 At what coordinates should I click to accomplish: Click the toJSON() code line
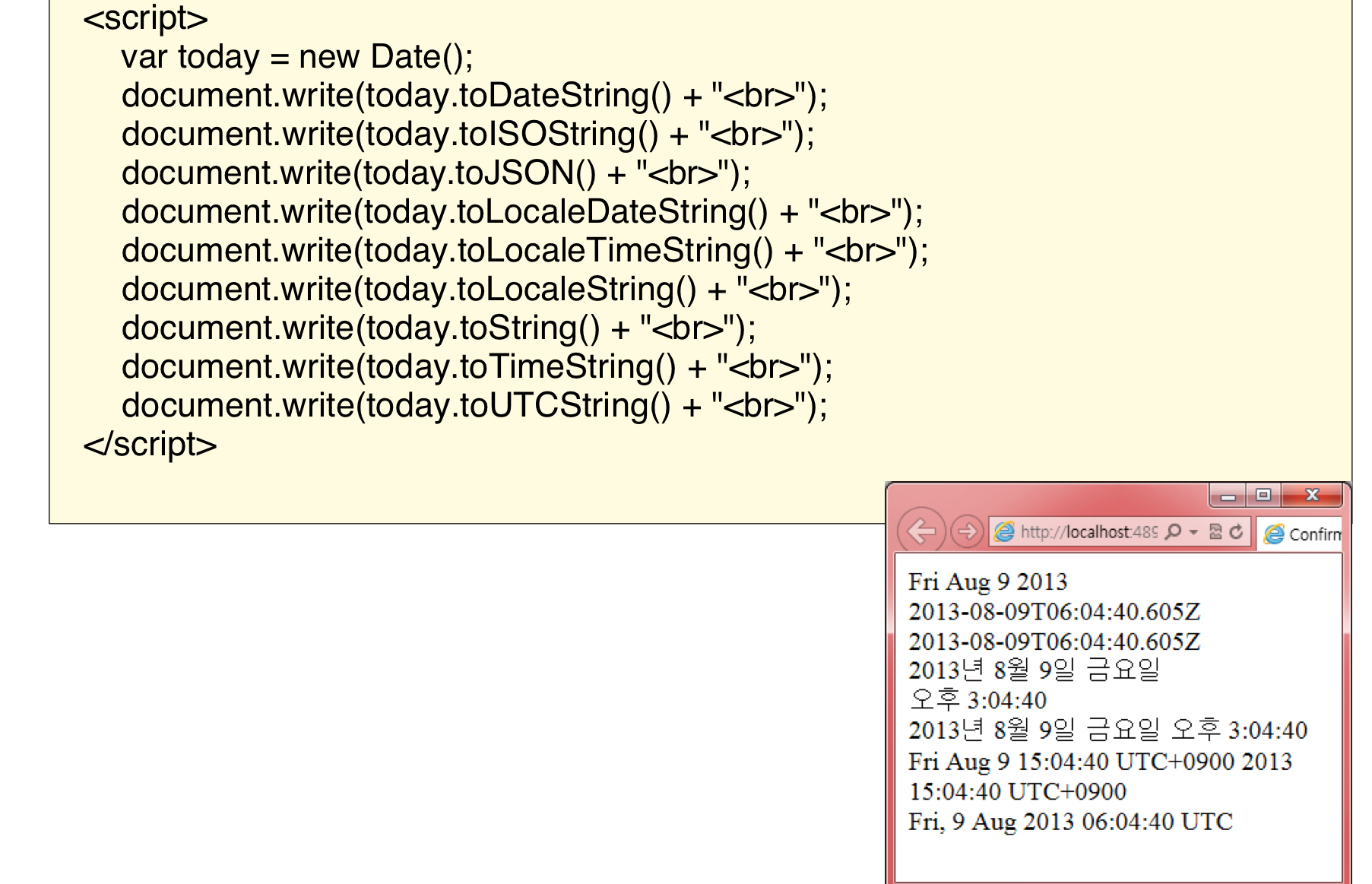pos(436,173)
